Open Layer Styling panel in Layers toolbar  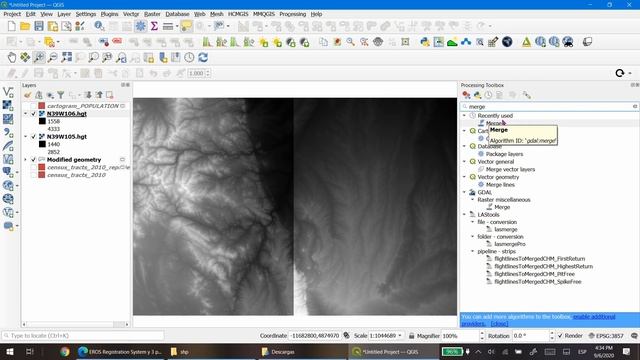pyautogui.click(x=28, y=95)
